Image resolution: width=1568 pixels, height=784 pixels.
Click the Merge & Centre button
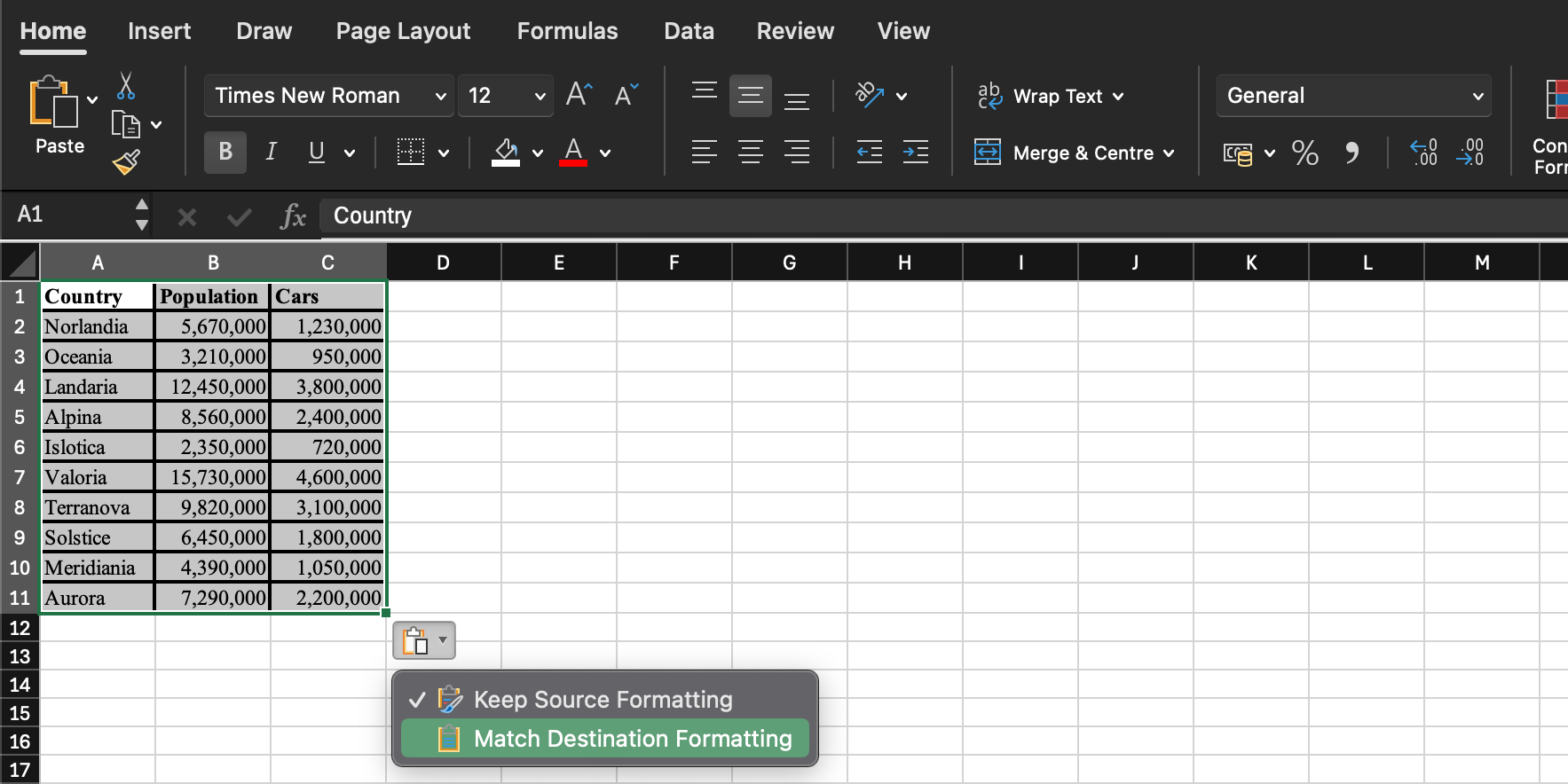[1064, 153]
